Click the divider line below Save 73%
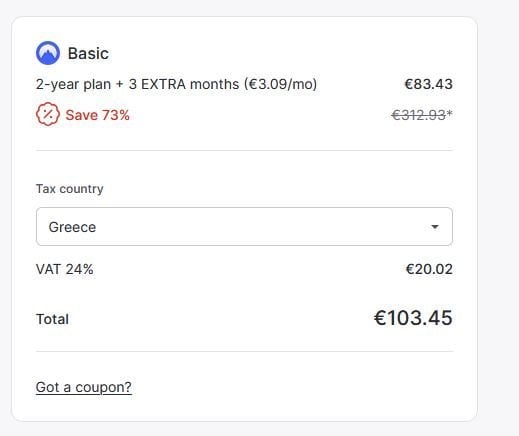The width and height of the screenshot is (519, 436). [244, 150]
